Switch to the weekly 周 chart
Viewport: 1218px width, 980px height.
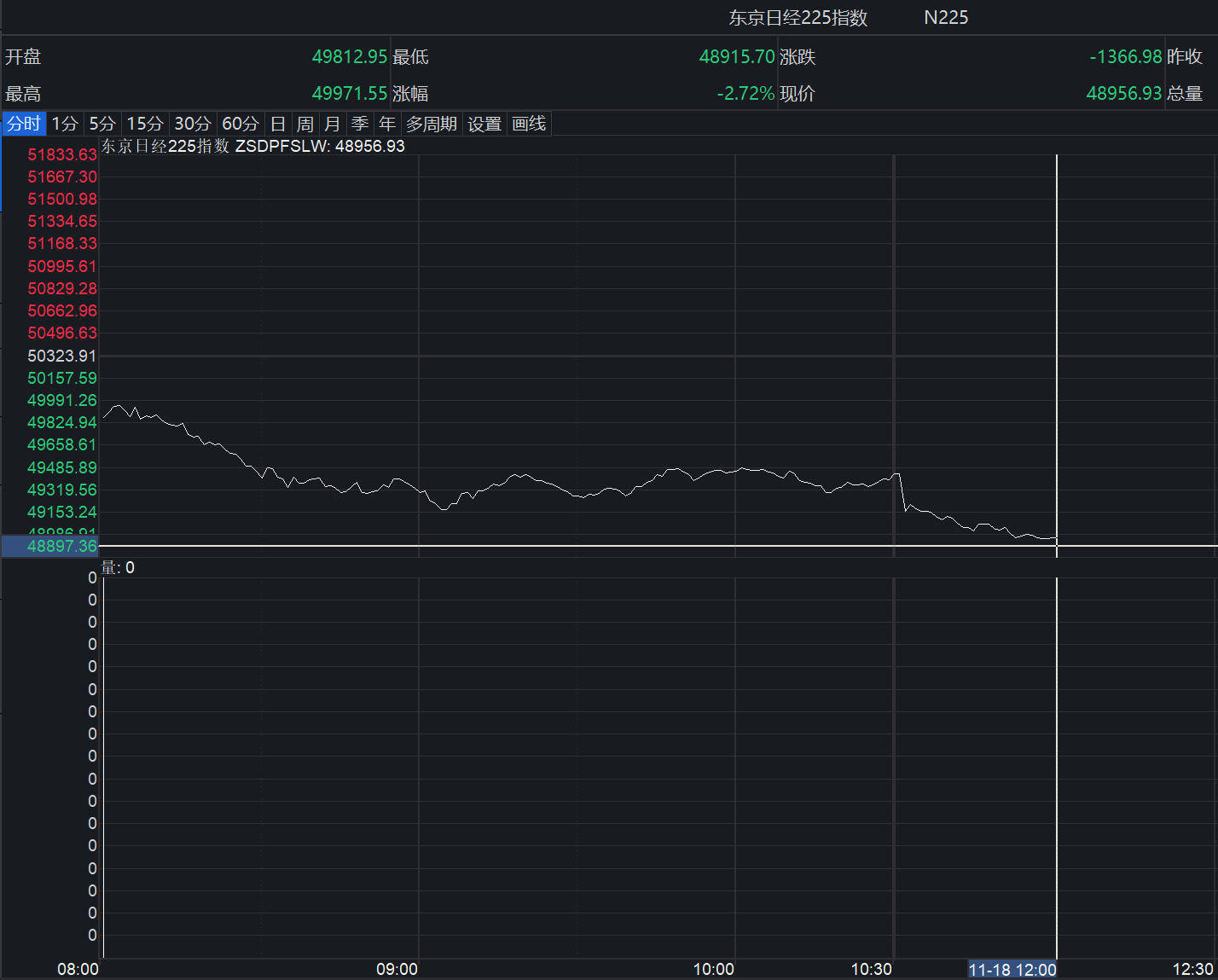click(305, 124)
